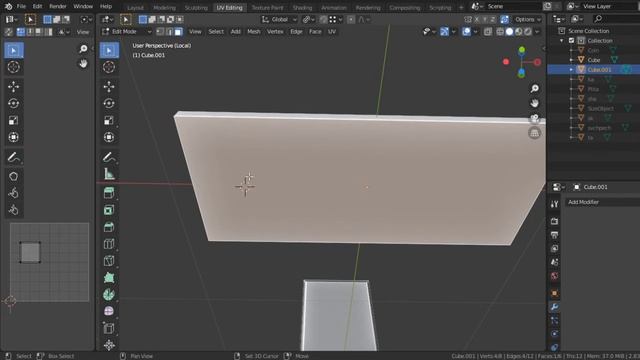Viewport: 640px width, 360px height.
Task: Toggle X-ray display
Action: click(488, 32)
